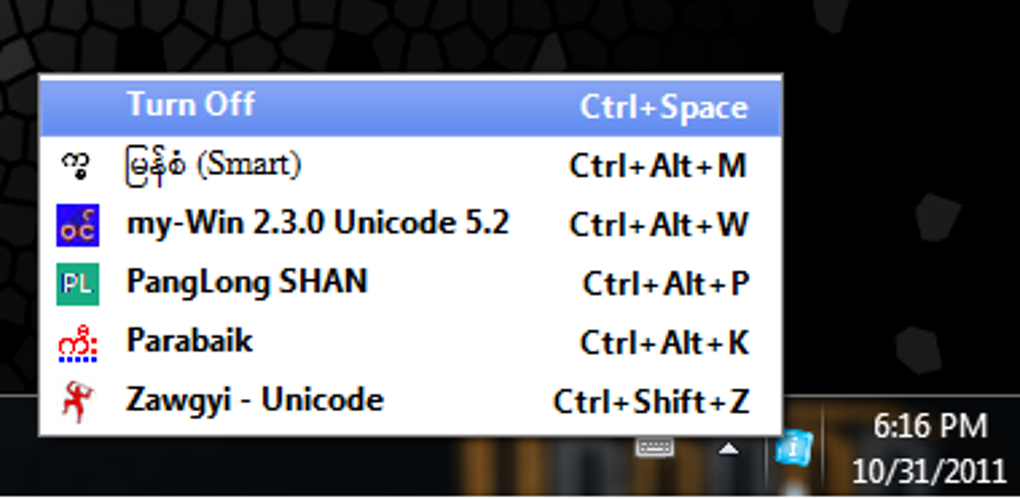This screenshot has height=499, width=1020.
Task: Activate Zawgyi - Unicode keyboard
Action: pos(254,401)
